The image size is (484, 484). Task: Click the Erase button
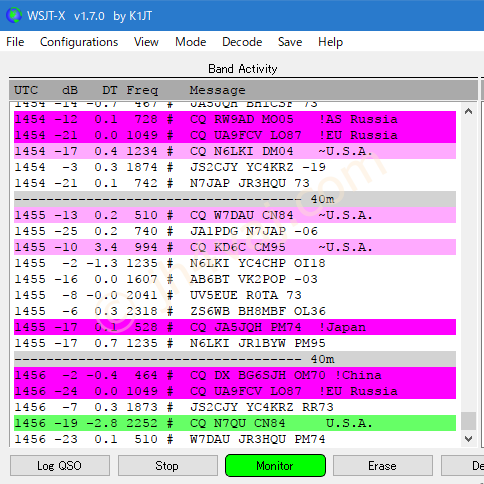(383, 466)
